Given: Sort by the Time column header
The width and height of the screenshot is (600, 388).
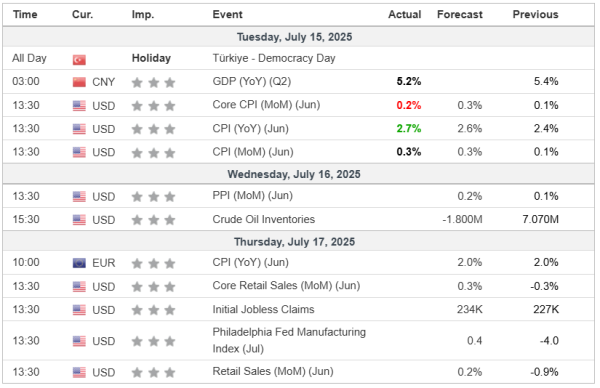Looking at the screenshot, I should [x=25, y=15].
